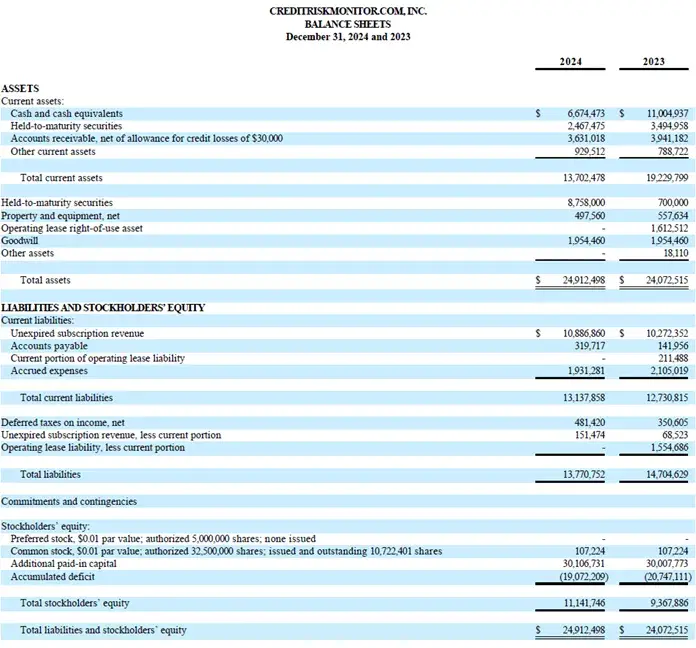Screen dimensions: 696x648
Task: Click the ASSETS section heading
Action: click(x=20, y=88)
